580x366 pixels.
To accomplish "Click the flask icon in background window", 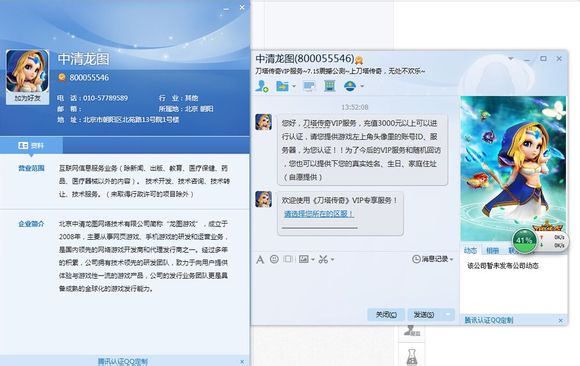I will [412, 357].
